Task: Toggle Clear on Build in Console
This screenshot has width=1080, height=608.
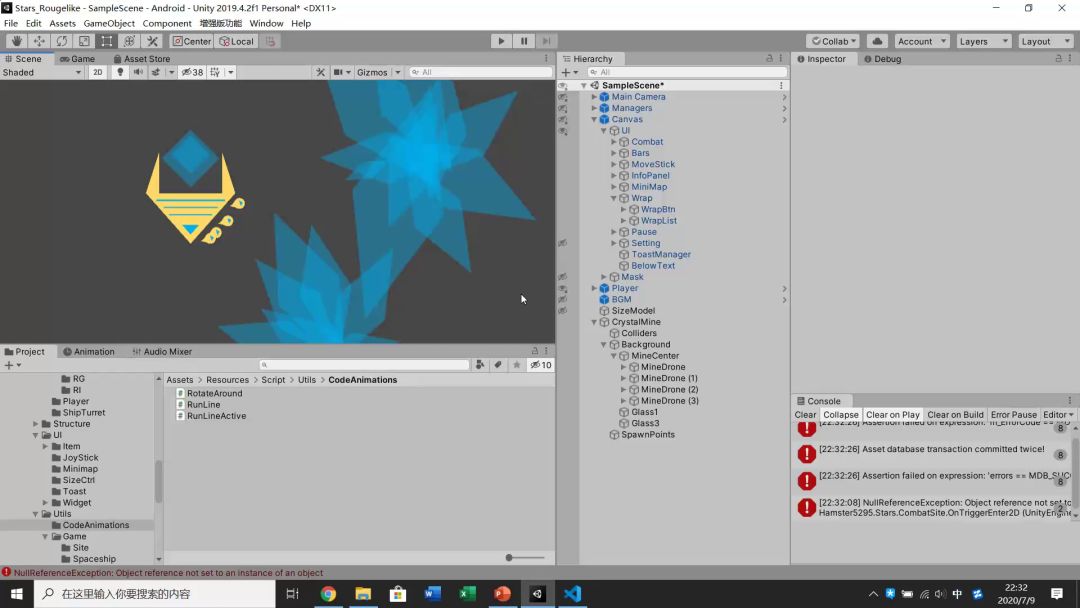Action: coord(955,415)
